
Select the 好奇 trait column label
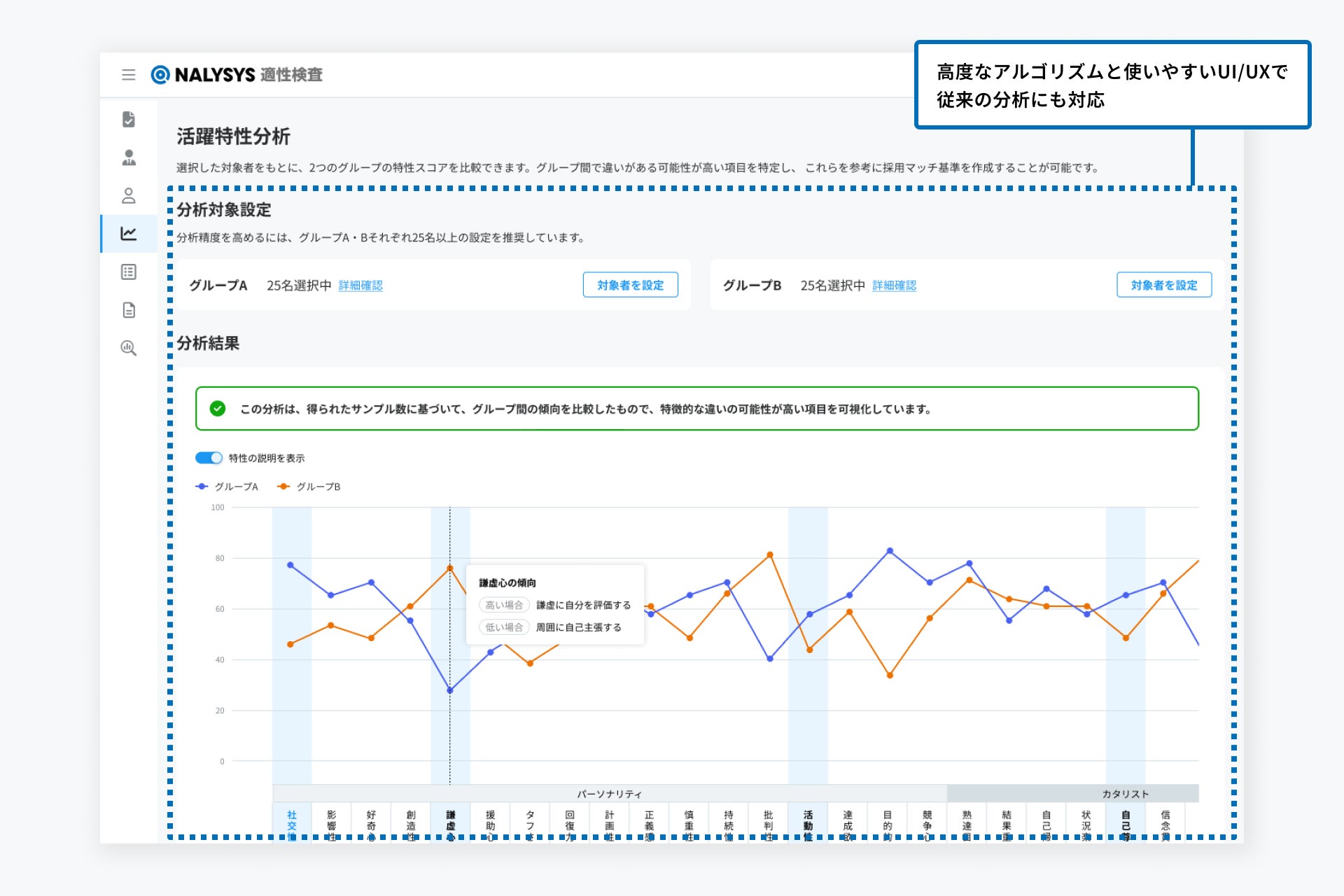tap(371, 825)
